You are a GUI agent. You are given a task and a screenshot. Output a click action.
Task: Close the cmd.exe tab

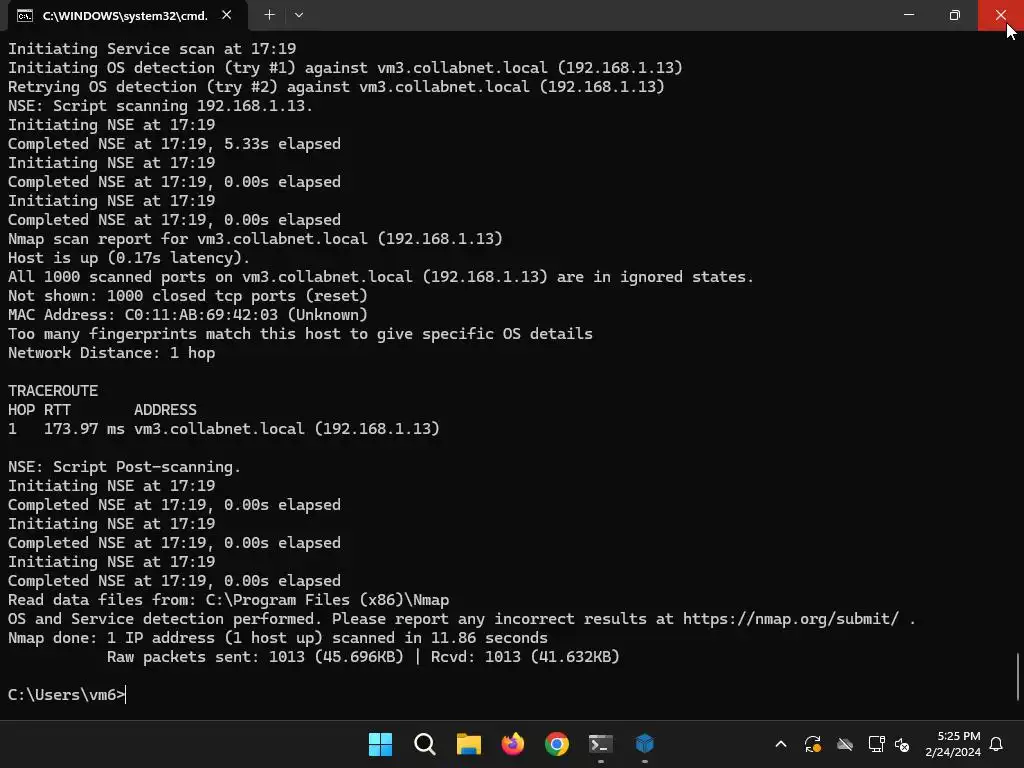[227, 15]
